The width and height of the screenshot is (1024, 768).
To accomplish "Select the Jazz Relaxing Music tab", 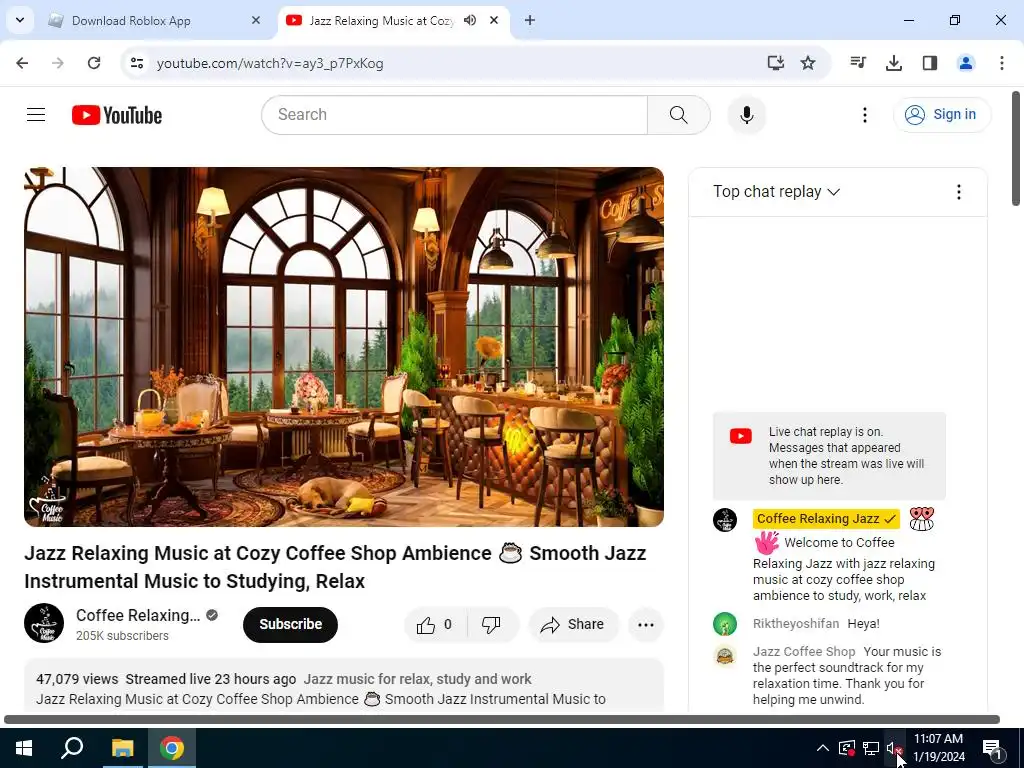I will tap(394, 20).
